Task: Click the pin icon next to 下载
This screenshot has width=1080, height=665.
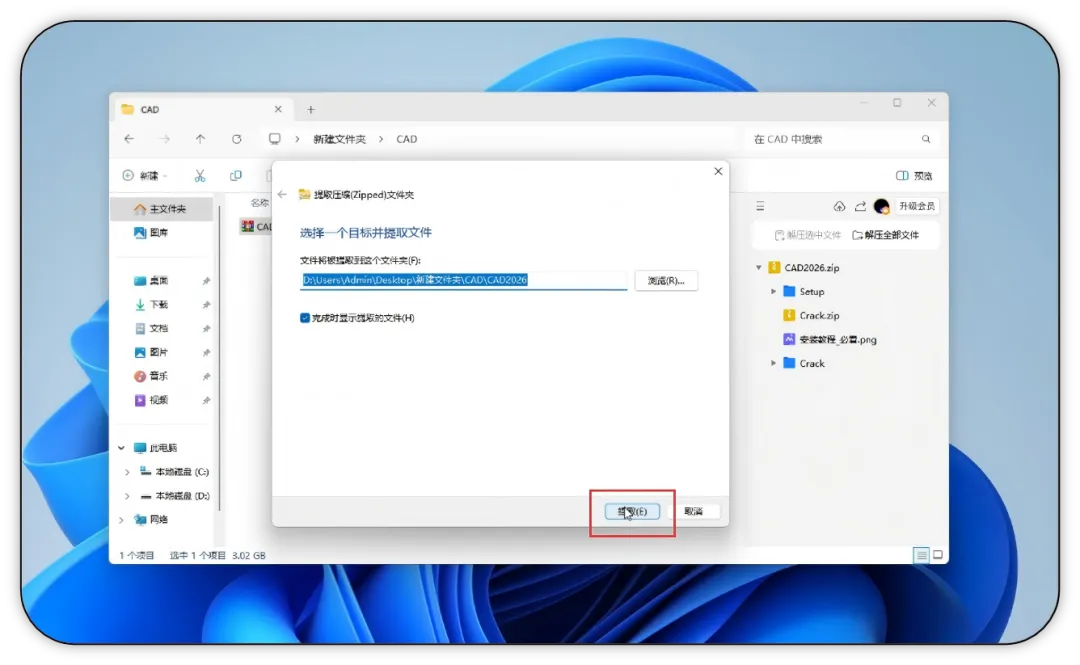Action: click(x=206, y=305)
